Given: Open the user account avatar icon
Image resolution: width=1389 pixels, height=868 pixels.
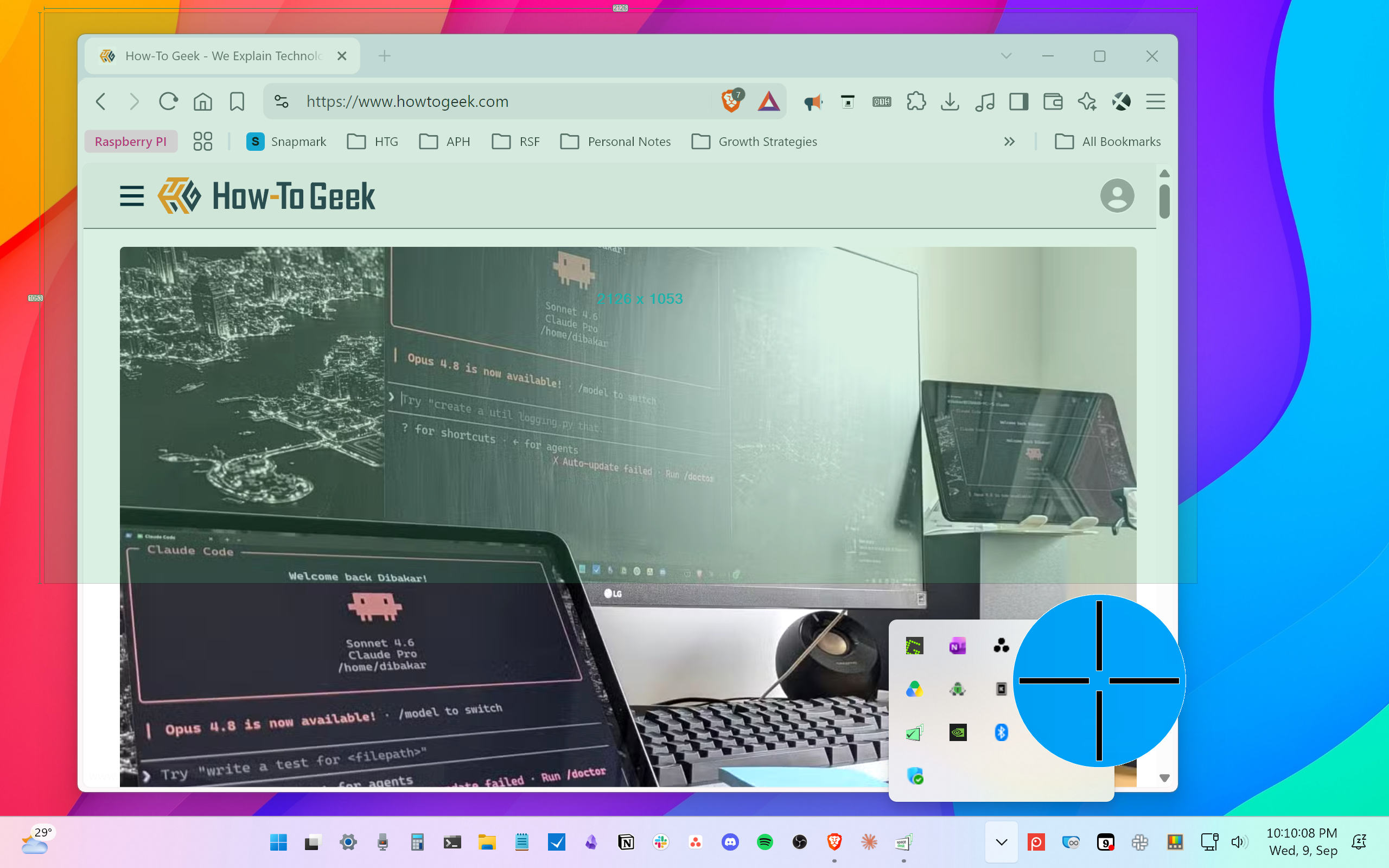Looking at the screenshot, I should tap(1117, 195).
